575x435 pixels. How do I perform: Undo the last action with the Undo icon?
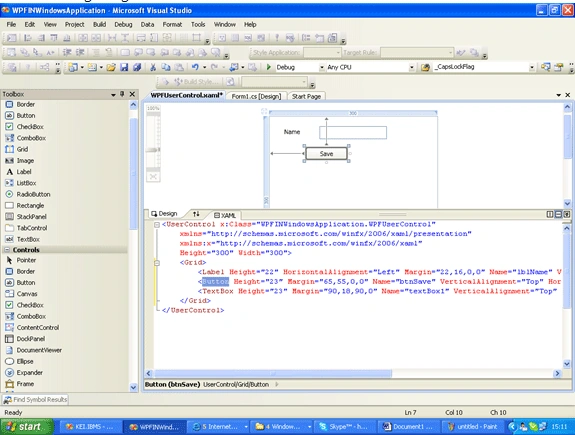[x=195, y=67]
